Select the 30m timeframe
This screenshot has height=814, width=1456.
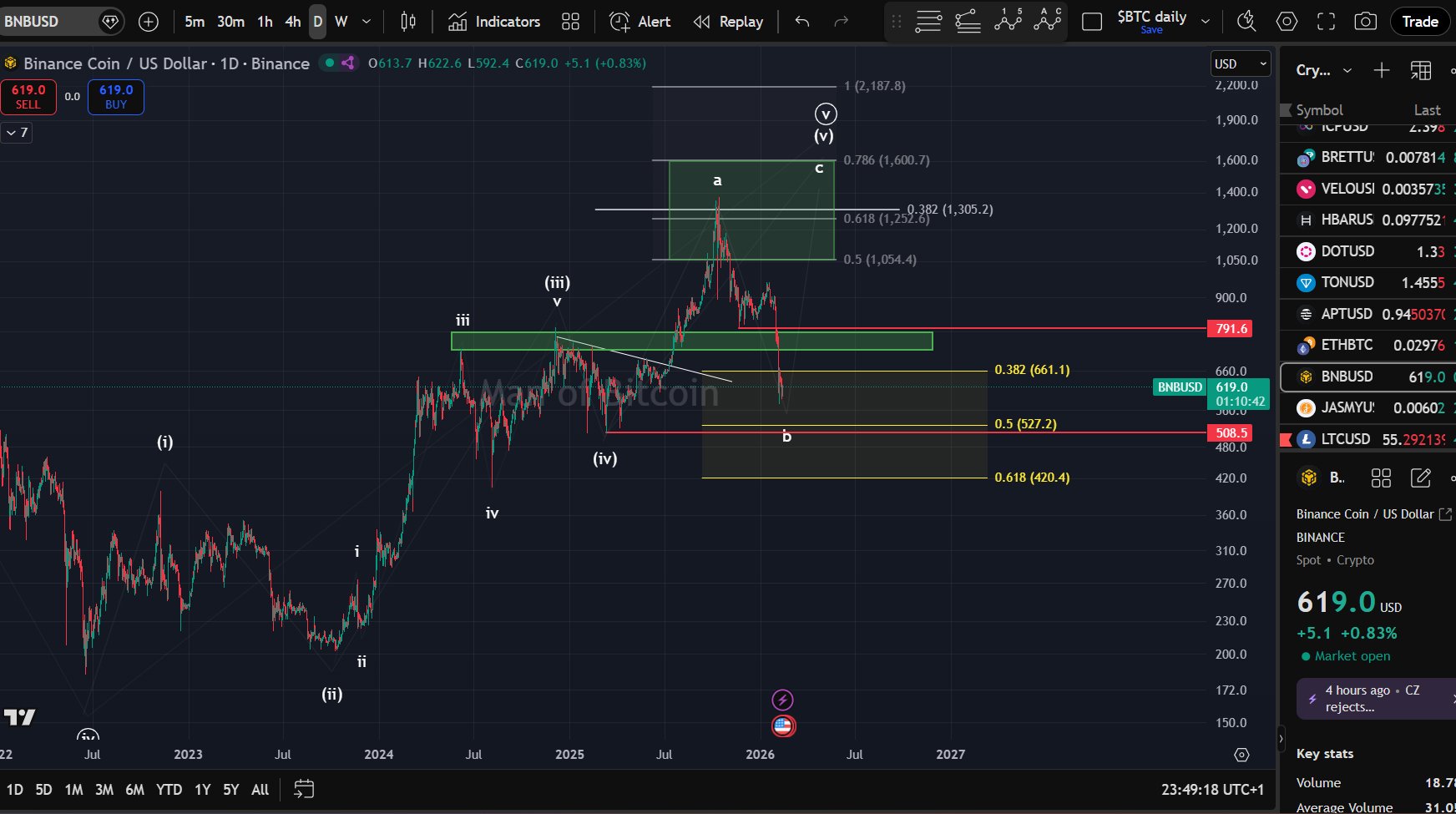[230, 22]
